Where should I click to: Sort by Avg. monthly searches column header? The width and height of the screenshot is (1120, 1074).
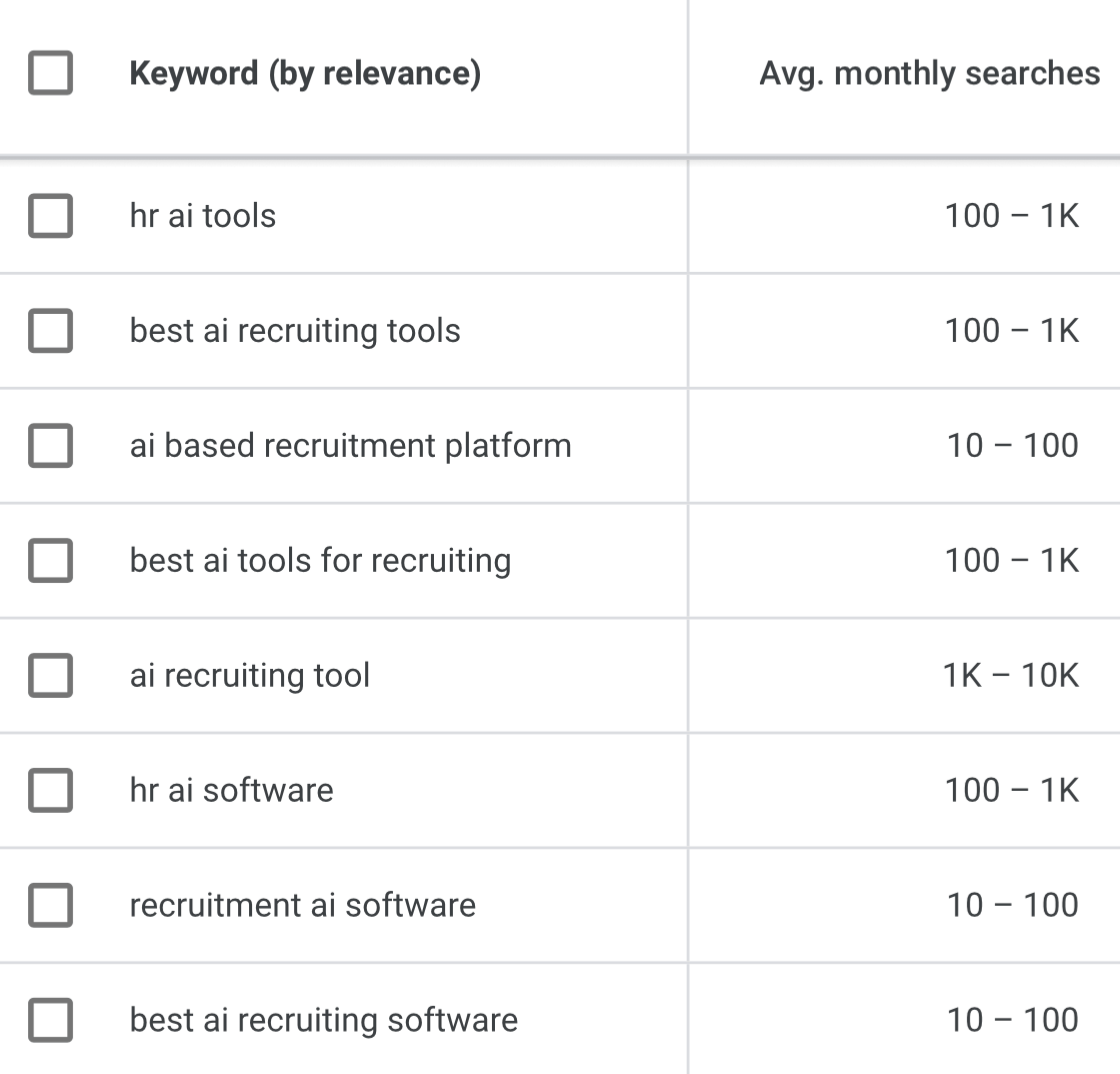(929, 74)
